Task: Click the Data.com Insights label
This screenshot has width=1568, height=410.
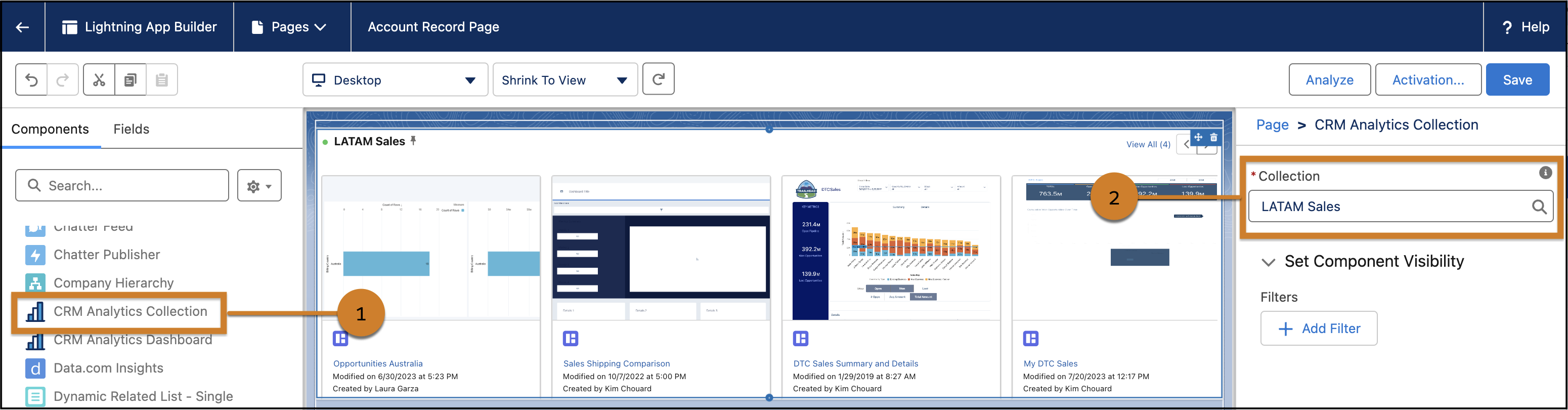Action: (108, 368)
